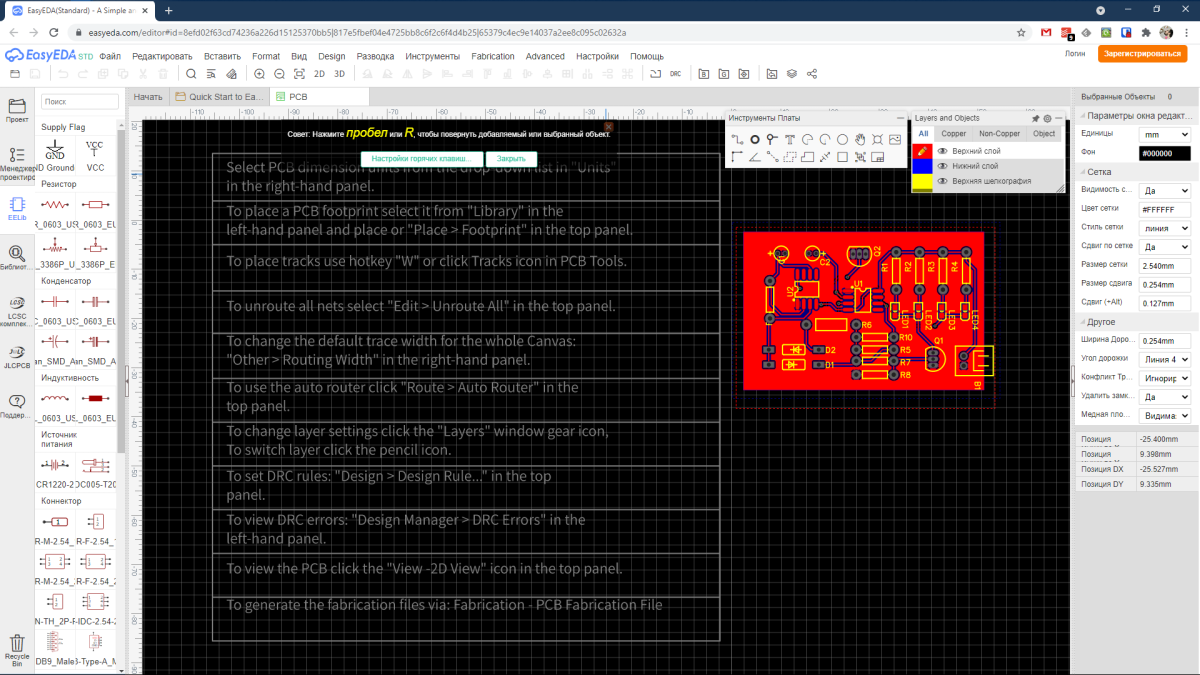This screenshot has height=675, width=1200.
Task: Switch to the Quick Start tab
Action: pyautogui.click(x=220, y=97)
